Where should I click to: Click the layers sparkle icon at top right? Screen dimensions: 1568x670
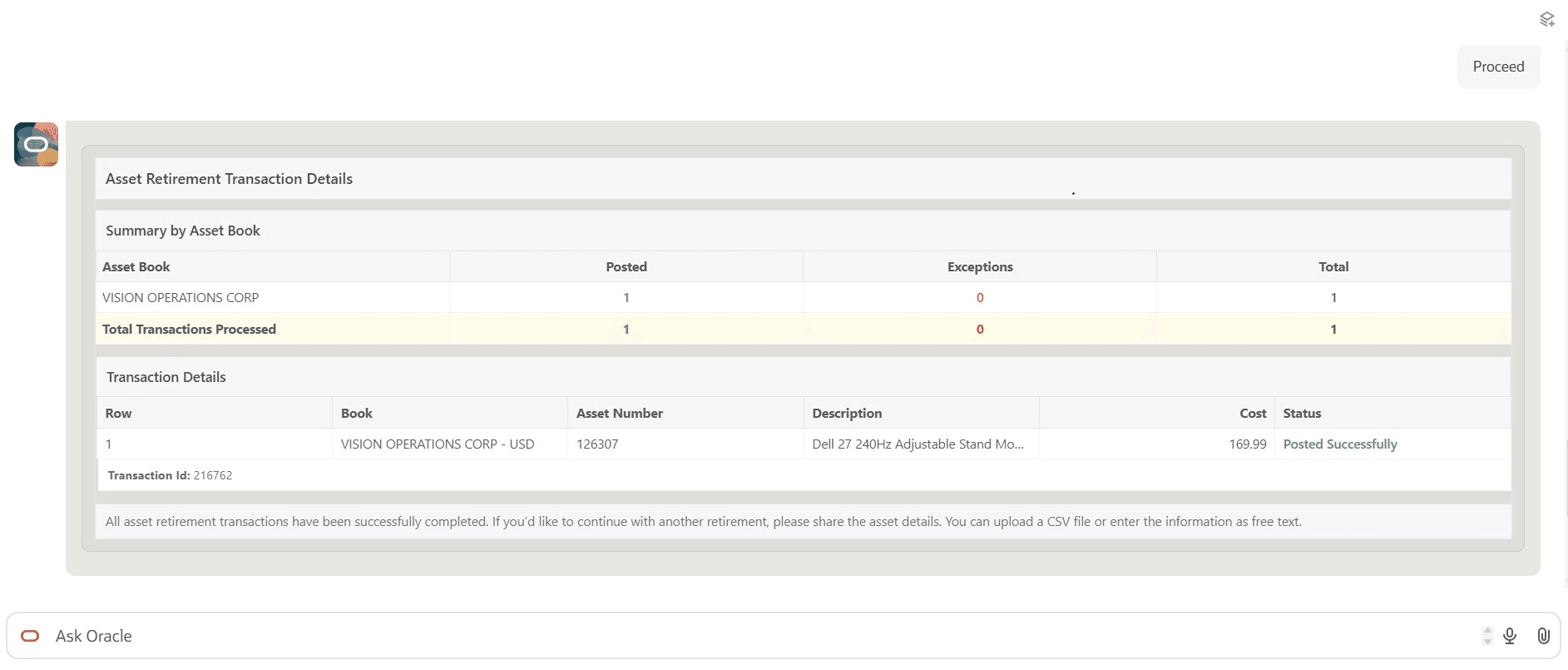point(1546,19)
